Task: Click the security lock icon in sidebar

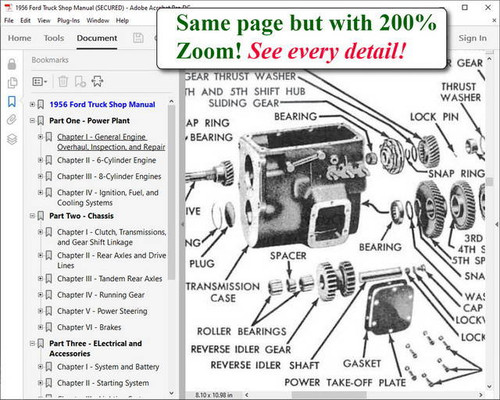Action: (12, 64)
